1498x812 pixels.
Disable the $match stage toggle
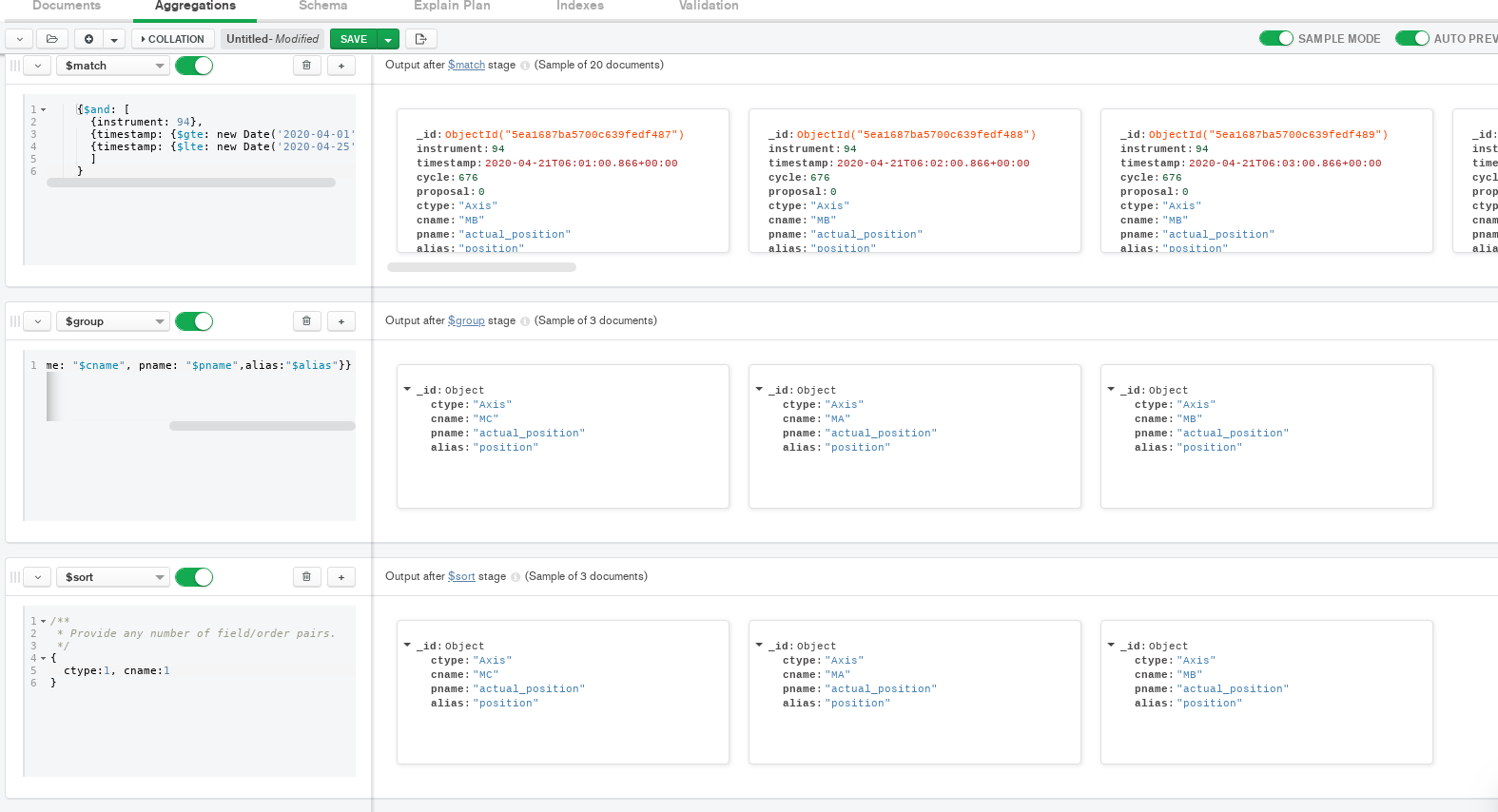click(194, 66)
